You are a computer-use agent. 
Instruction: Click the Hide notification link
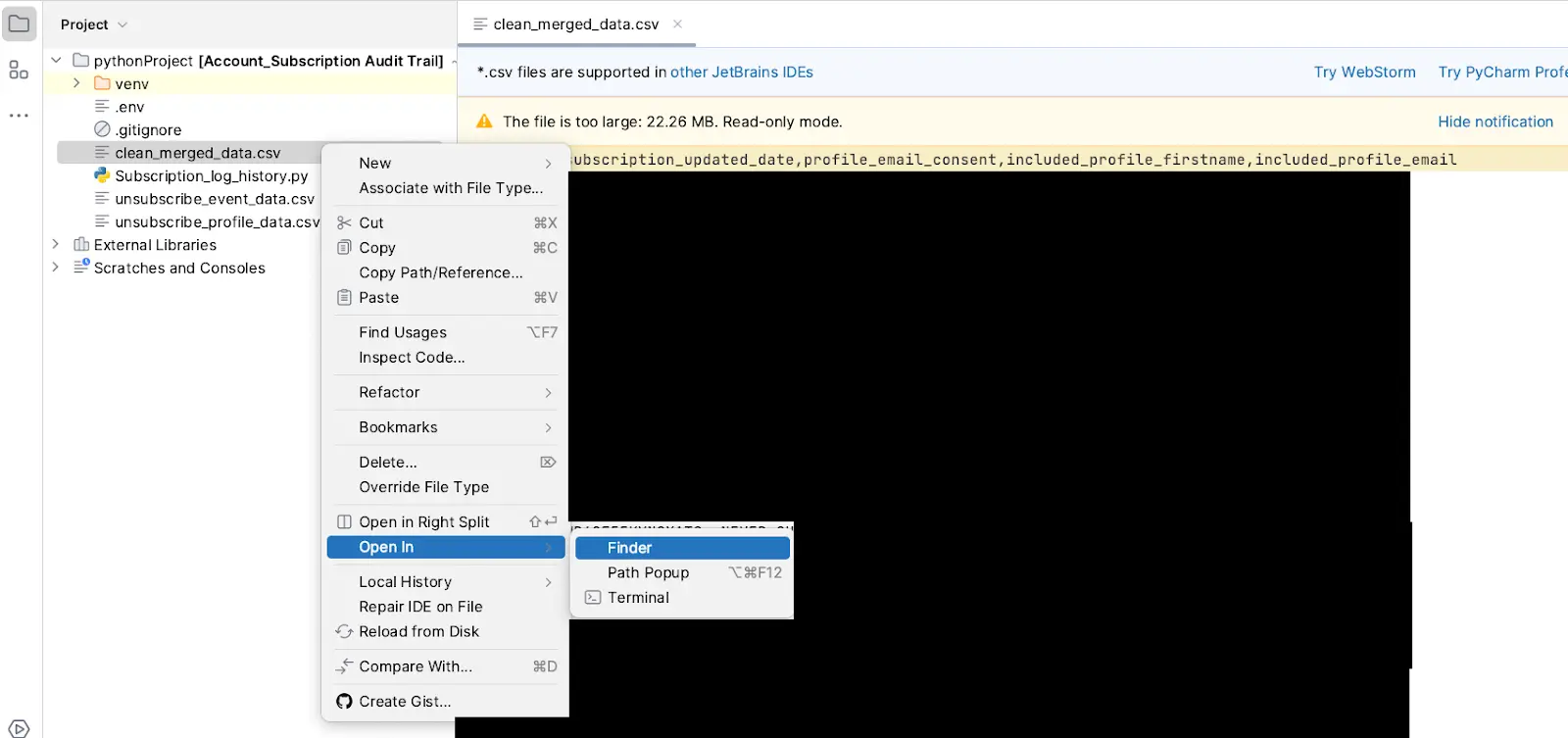tap(1494, 122)
